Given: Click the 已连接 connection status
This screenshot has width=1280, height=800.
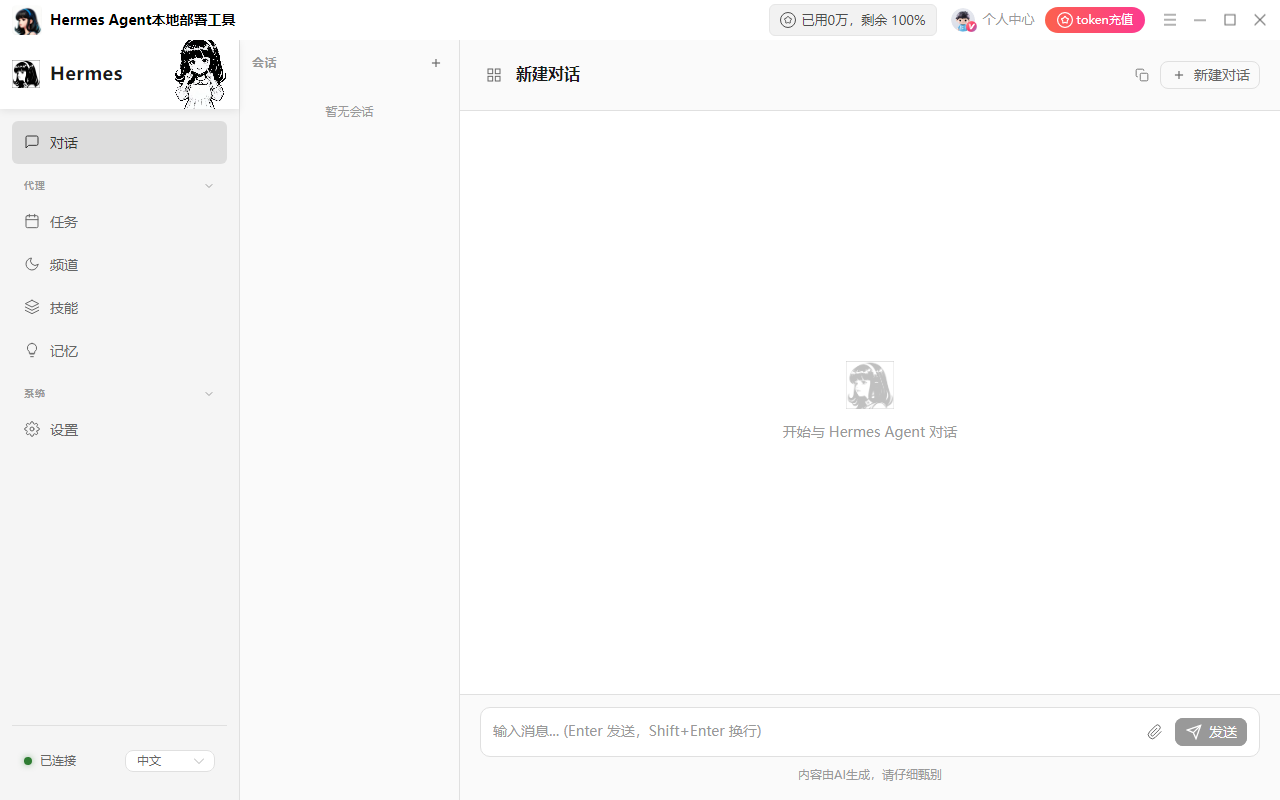Looking at the screenshot, I should coord(58,761).
